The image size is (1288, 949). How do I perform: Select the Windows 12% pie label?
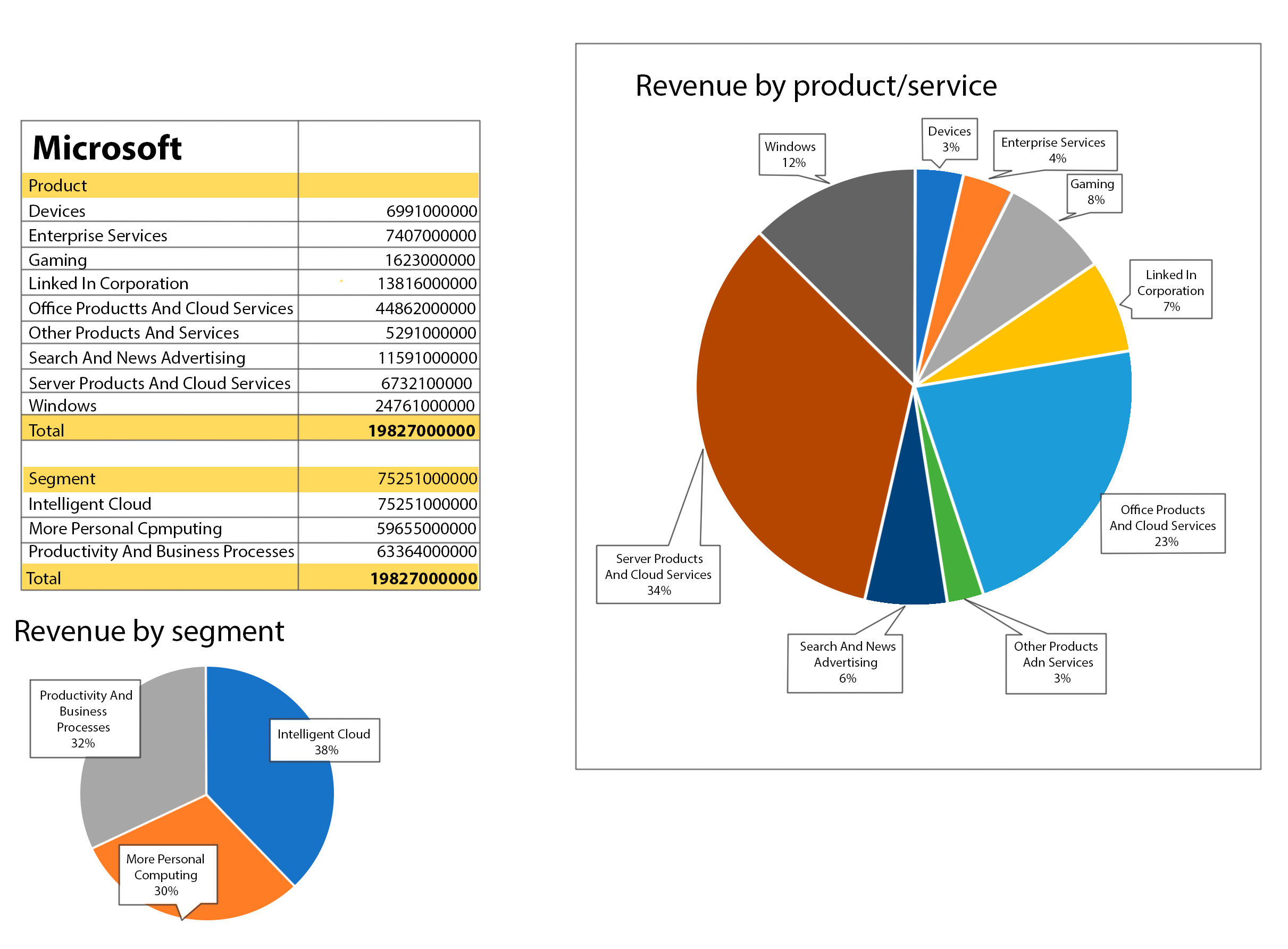792,155
